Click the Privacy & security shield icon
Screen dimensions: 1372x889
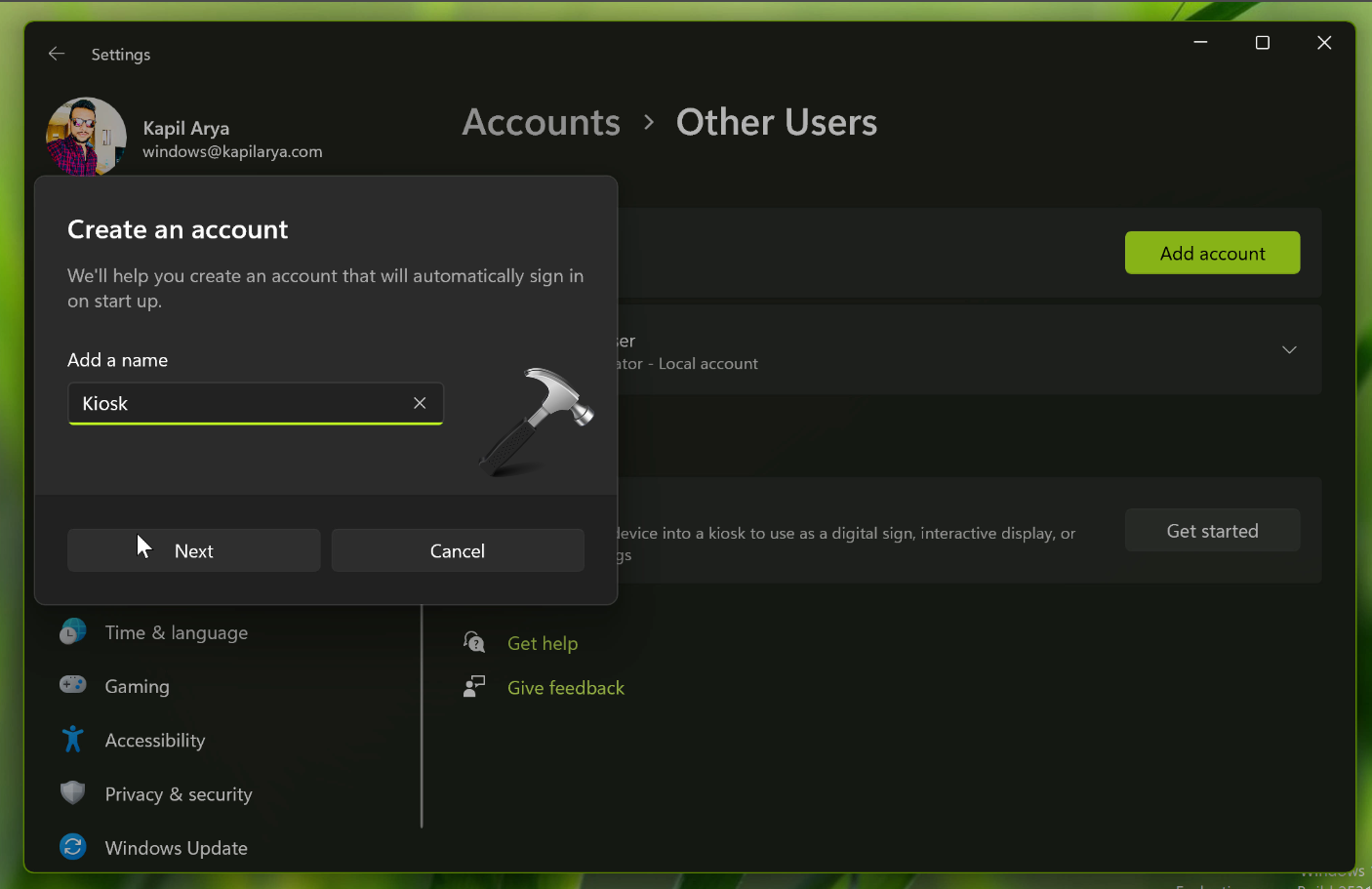[72, 793]
